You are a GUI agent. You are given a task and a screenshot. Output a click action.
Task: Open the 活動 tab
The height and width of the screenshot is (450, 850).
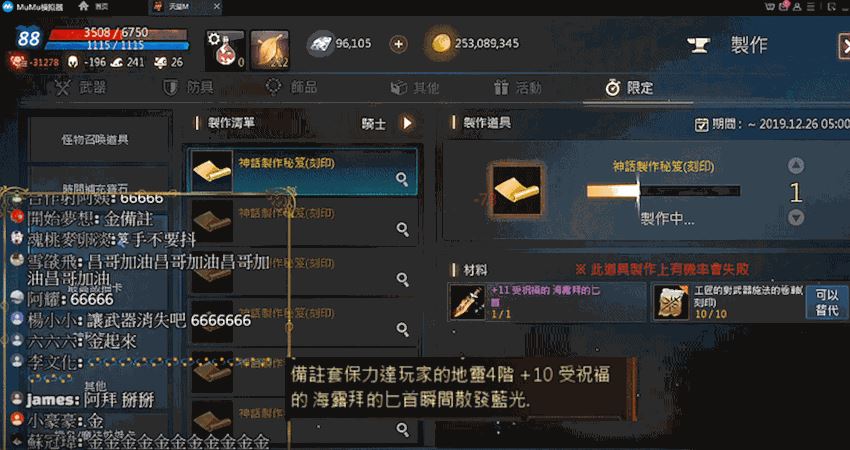[518, 87]
